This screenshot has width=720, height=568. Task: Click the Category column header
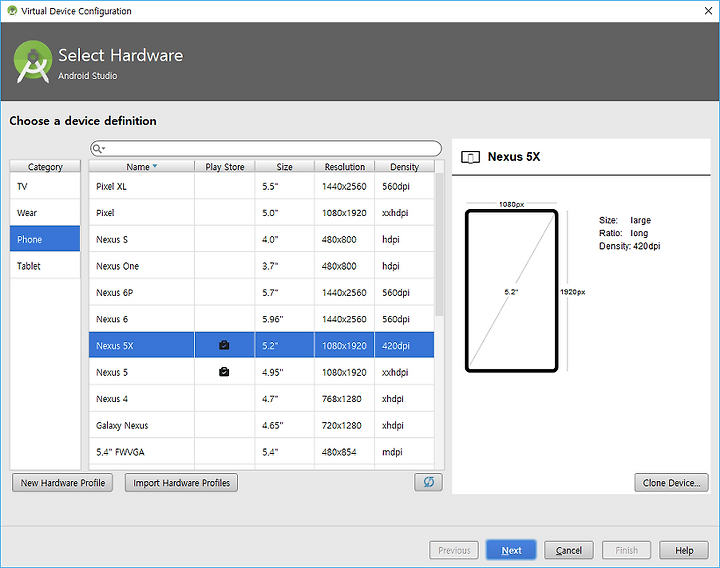click(45, 167)
